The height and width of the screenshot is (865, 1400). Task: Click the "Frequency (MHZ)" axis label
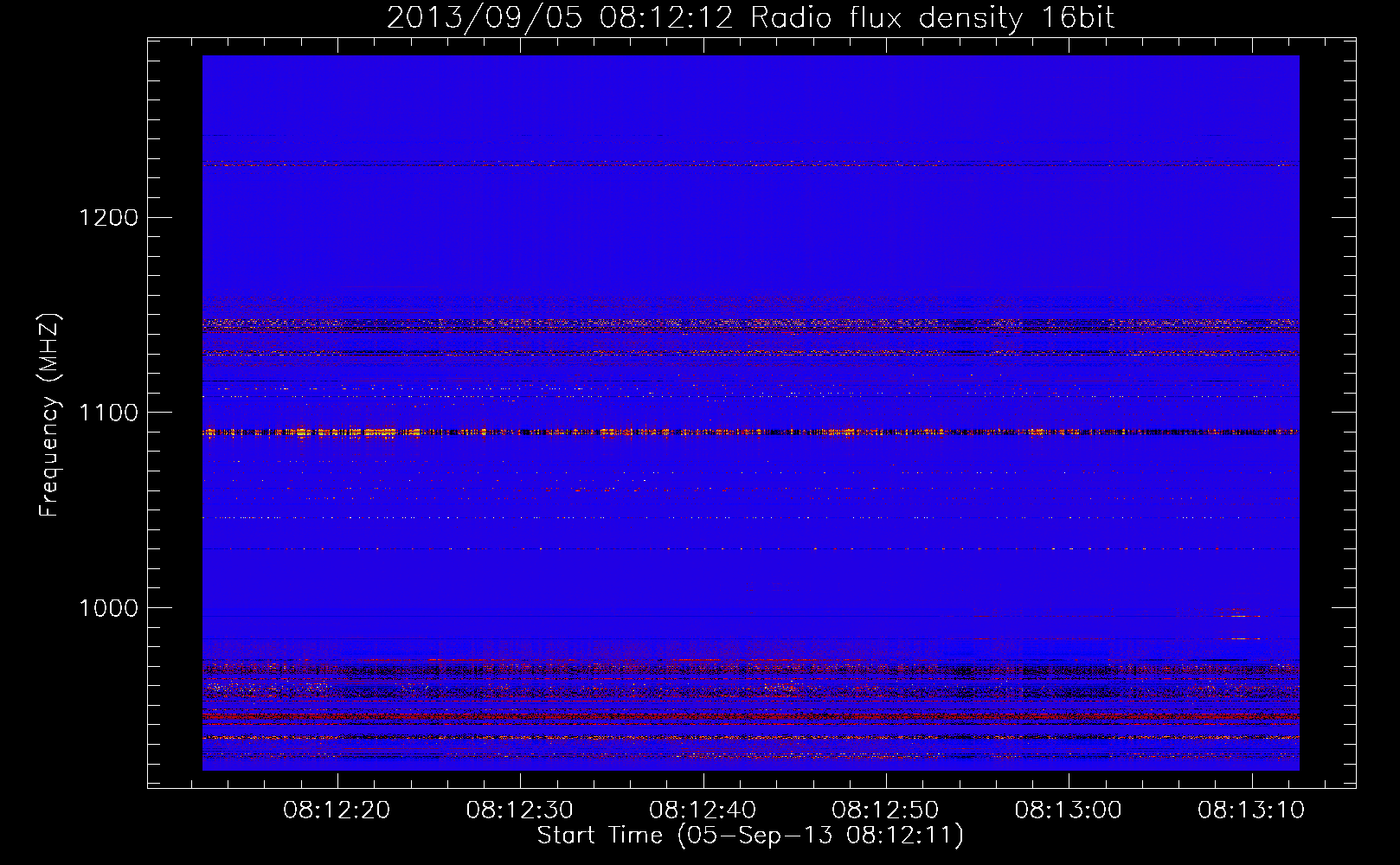click(49, 415)
